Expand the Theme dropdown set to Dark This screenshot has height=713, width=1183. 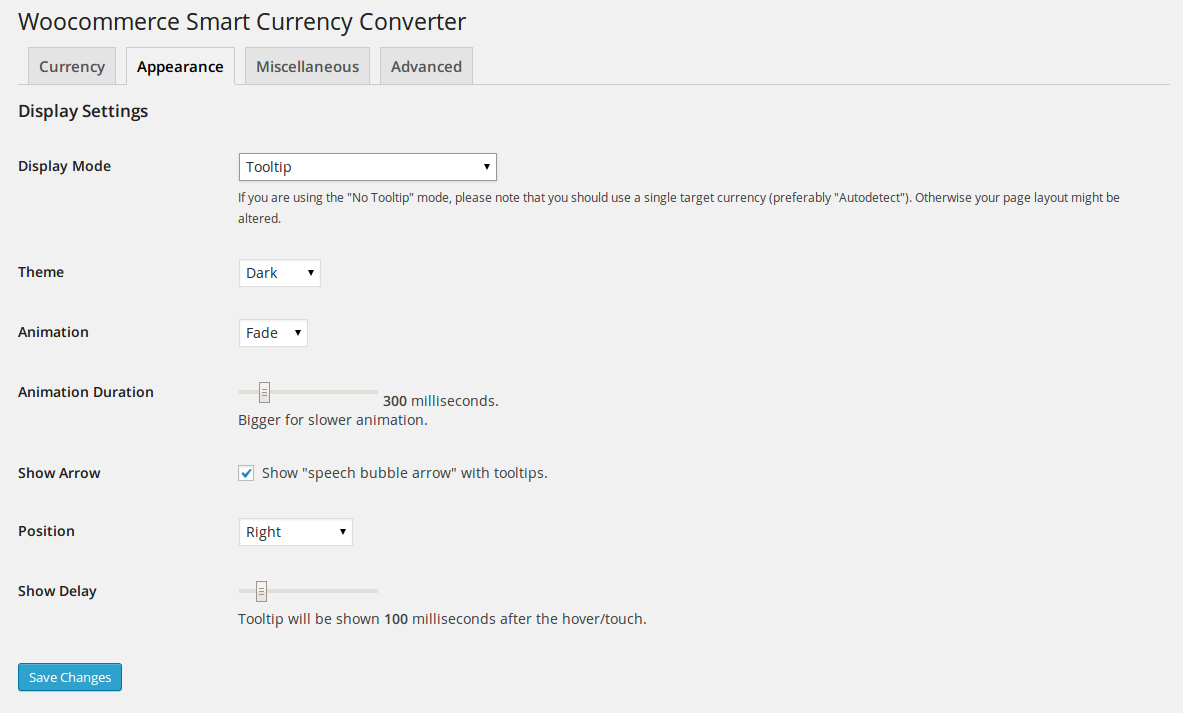[279, 273]
